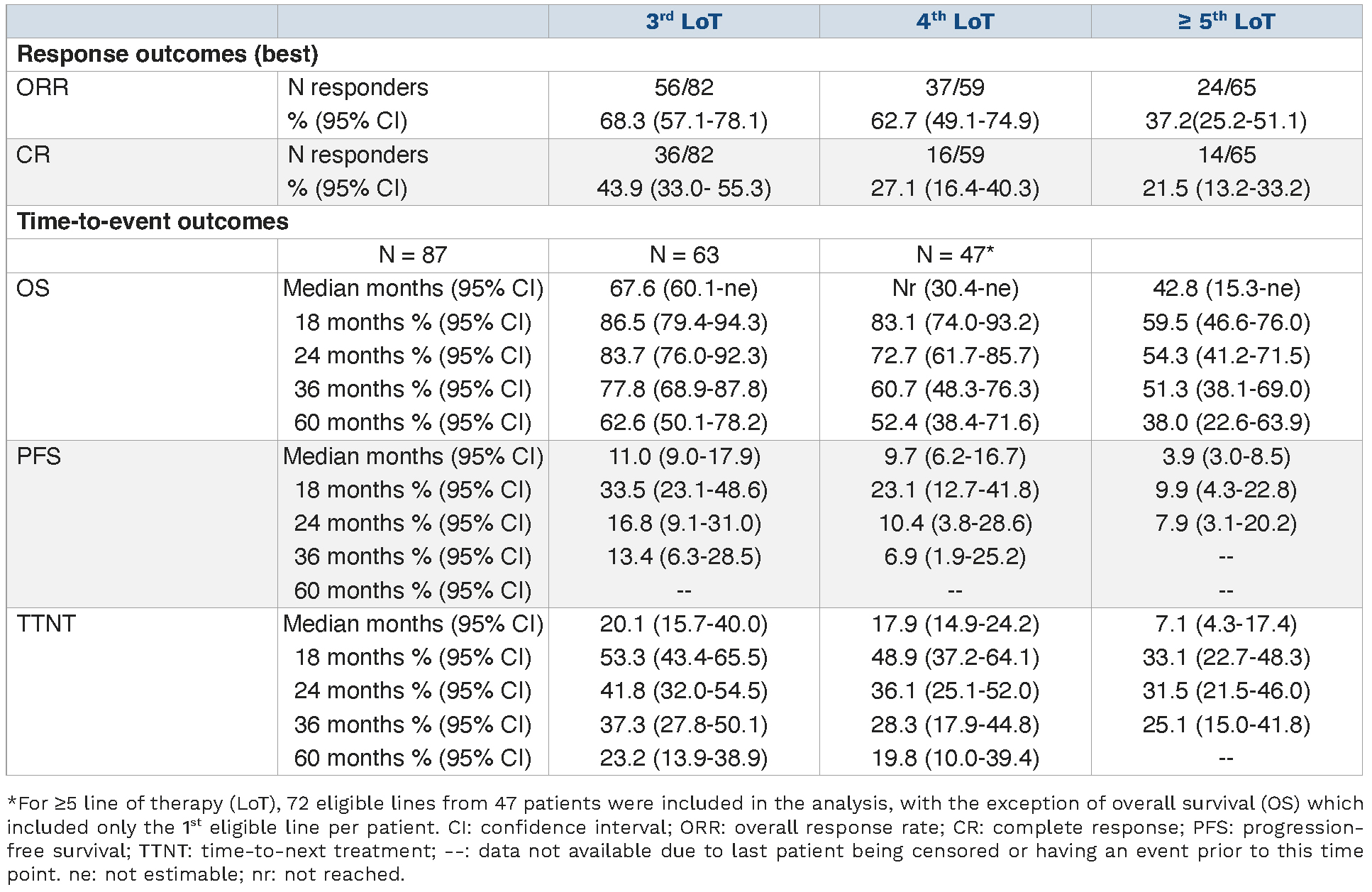1372x892 pixels.
Task: Click the footnote text below the table
Action: coord(685,838)
